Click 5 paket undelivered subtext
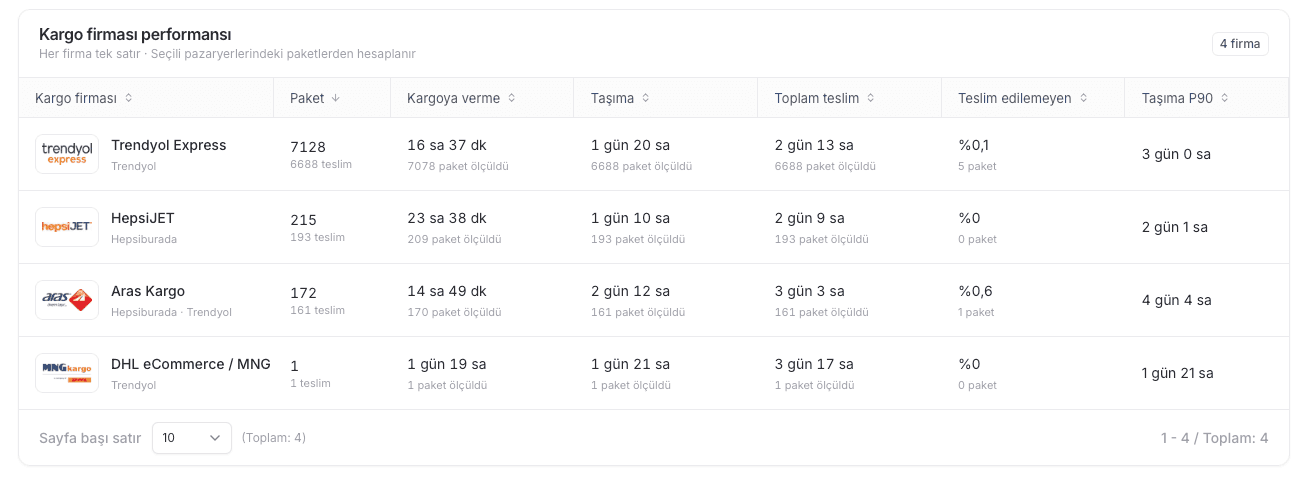 (x=978, y=166)
